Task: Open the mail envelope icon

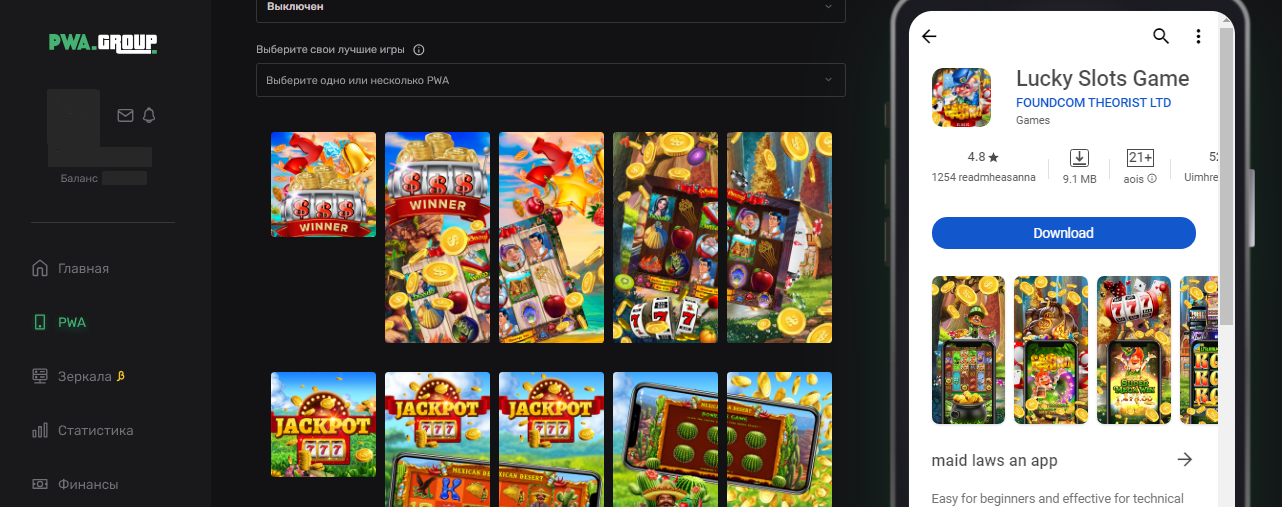Action: coord(125,115)
